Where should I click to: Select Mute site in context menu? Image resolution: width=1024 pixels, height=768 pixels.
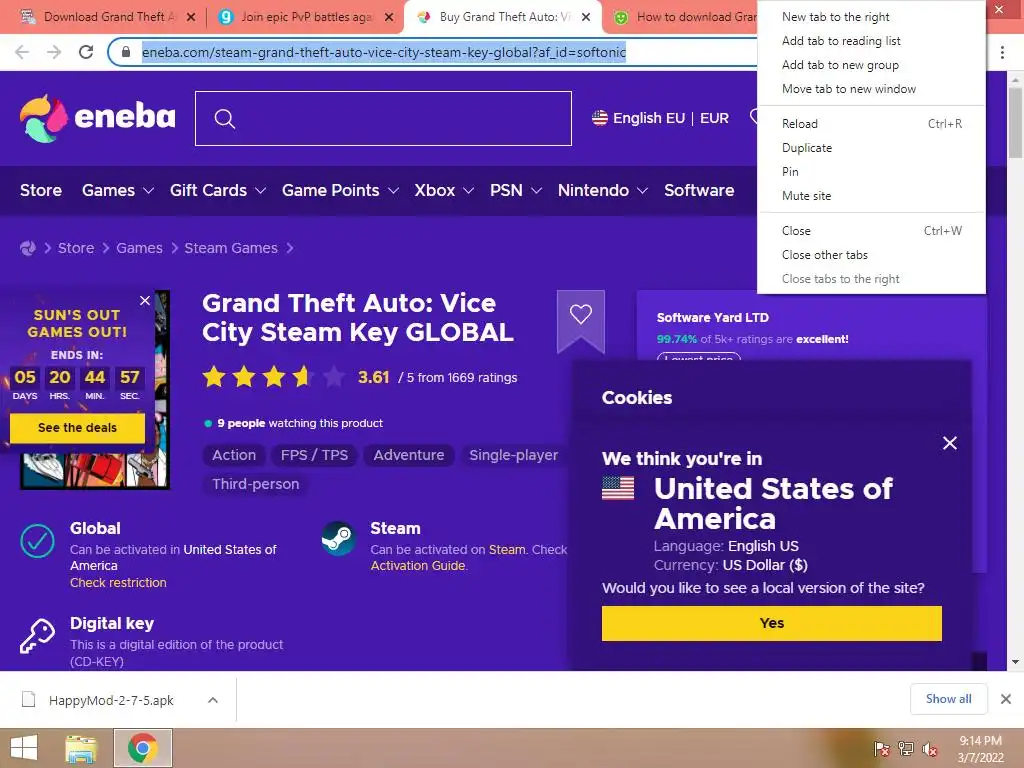871,196
